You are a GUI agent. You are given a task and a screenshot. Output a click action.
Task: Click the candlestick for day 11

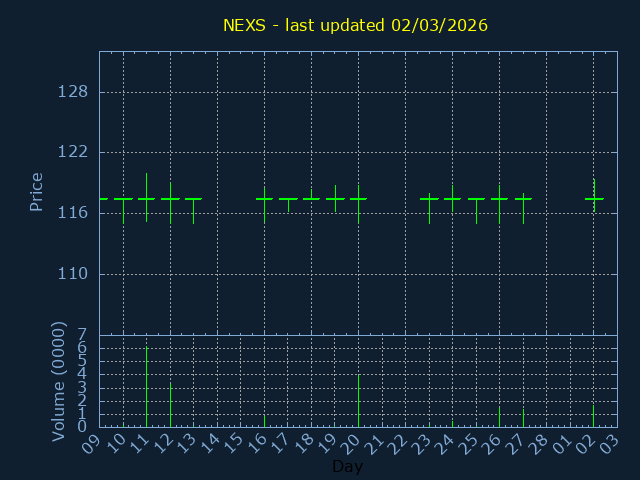tap(147, 198)
